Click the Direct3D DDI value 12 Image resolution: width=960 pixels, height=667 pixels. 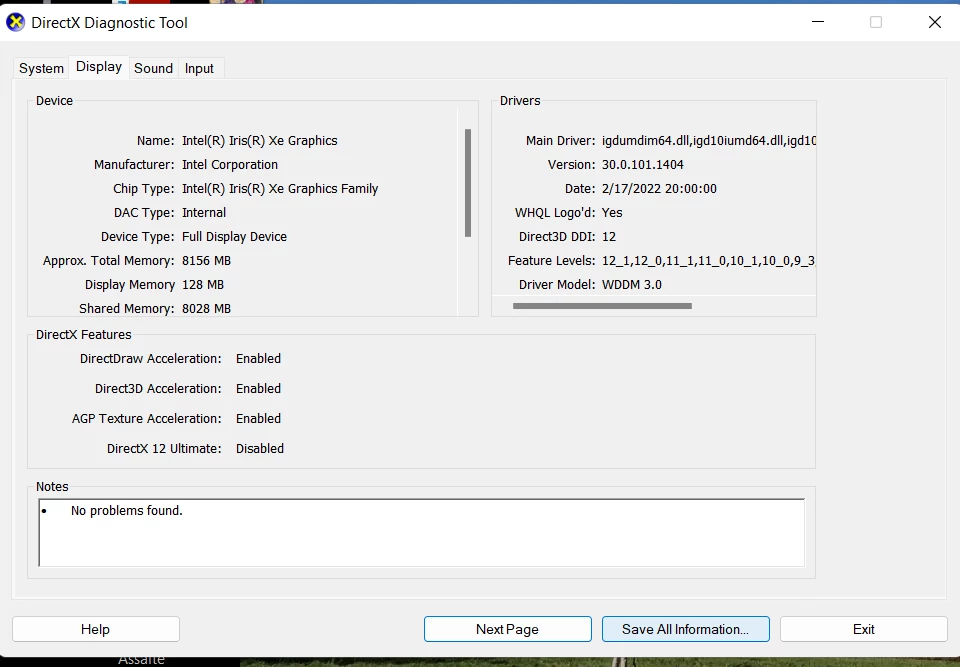(609, 236)
